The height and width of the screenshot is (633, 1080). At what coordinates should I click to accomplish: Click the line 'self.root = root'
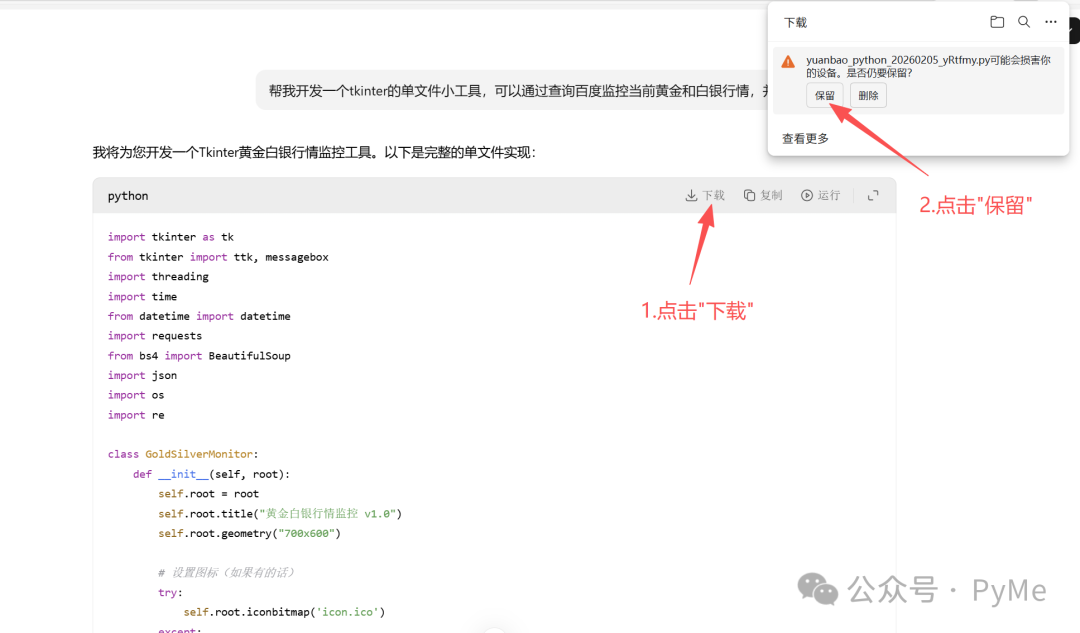click(209, 494)
